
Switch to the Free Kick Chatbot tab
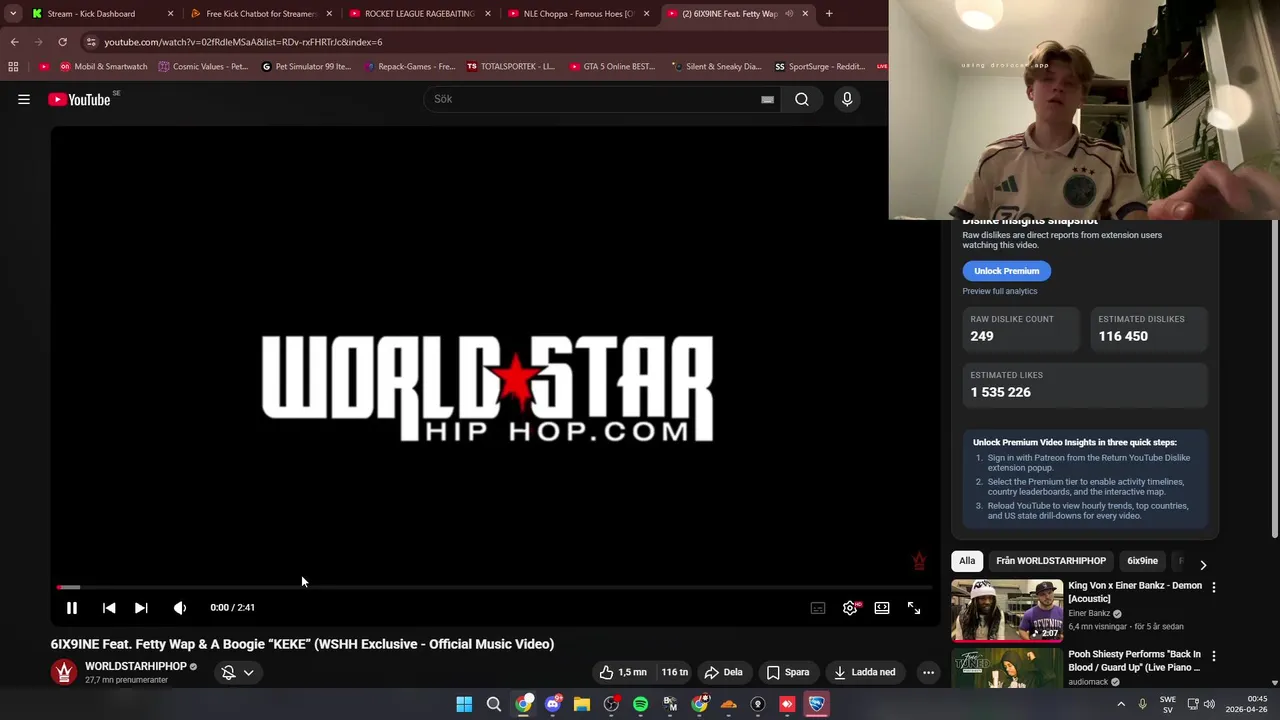coord(261,14)
